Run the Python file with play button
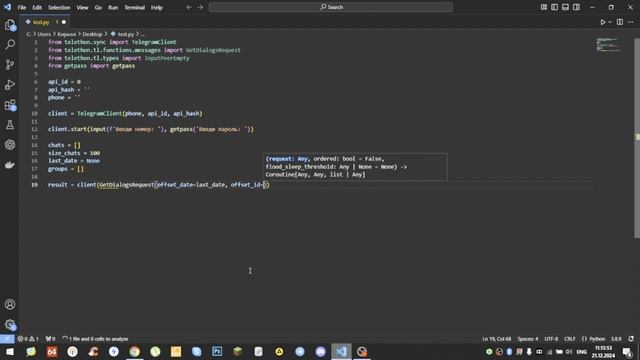This screenshot has height=360, width=640. pos(602,22)
